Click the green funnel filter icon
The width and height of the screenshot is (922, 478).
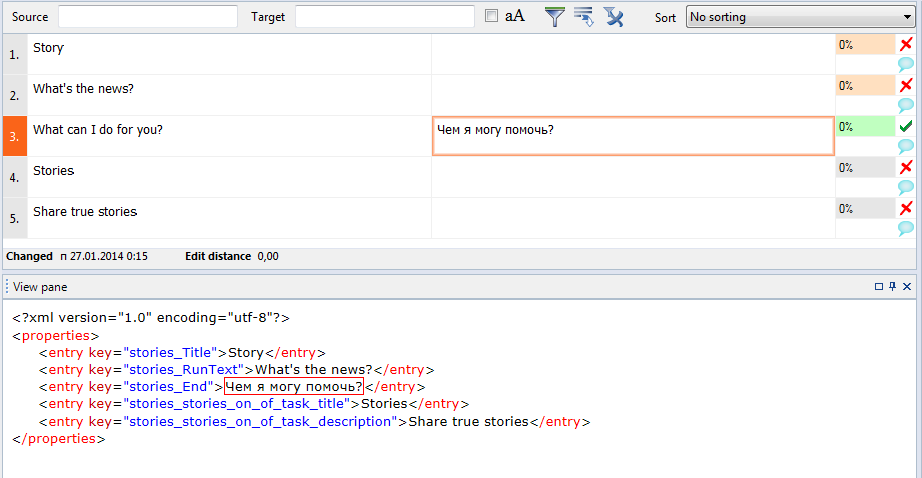(x=555, y=16)
